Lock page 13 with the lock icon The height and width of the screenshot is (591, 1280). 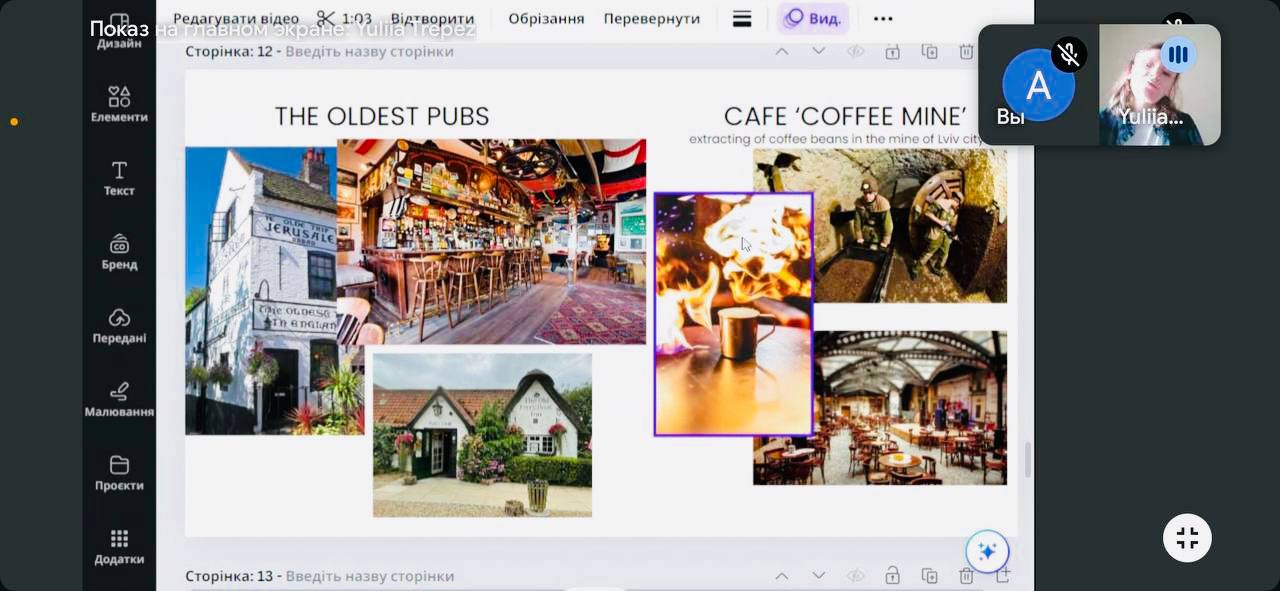click(x=892, y=575)
